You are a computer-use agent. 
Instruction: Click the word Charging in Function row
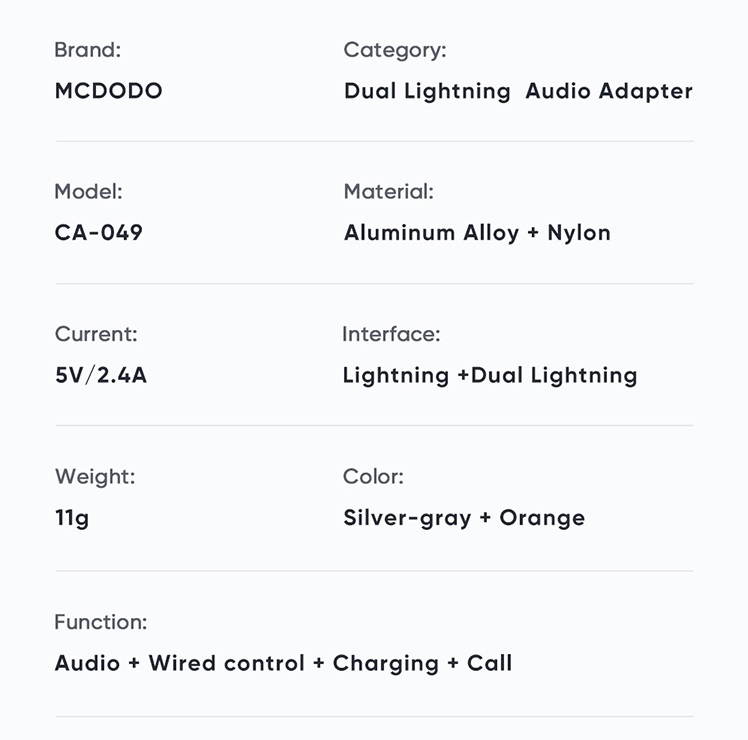tap(385, 664)
